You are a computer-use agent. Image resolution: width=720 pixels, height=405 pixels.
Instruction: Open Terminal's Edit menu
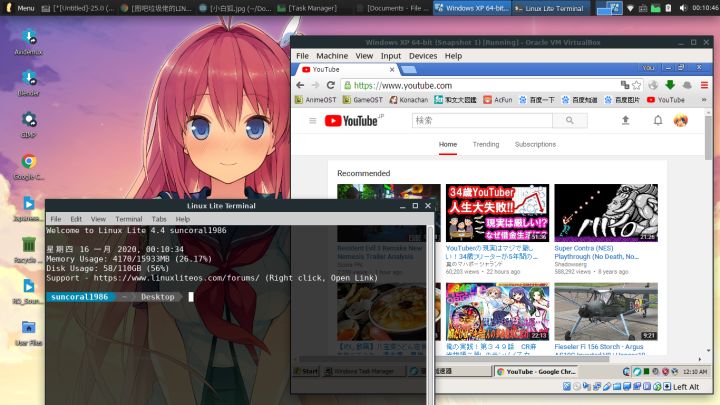tap(76, 219)
